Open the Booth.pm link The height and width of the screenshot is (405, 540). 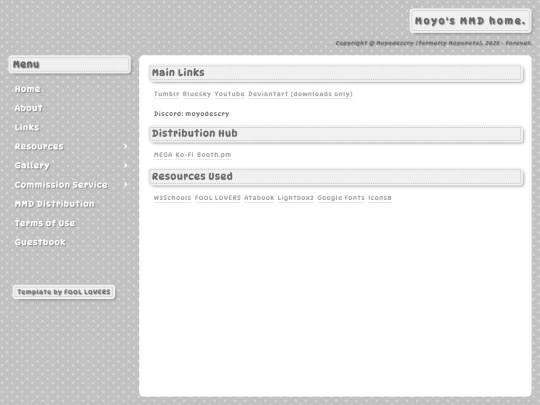click(214, 155)
